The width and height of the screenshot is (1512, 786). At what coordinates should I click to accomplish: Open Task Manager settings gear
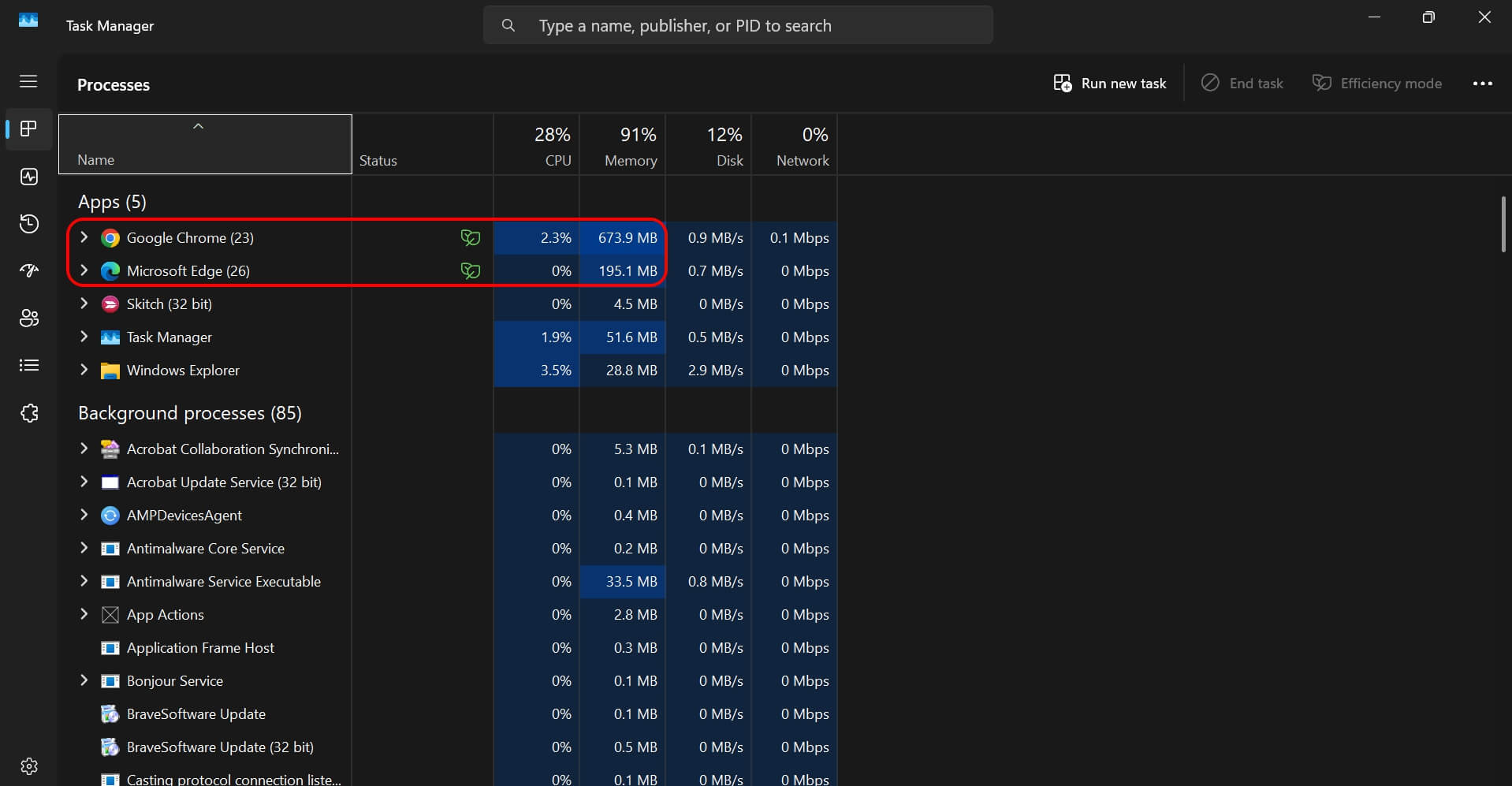pyautogui.click(x=29, y=766)
